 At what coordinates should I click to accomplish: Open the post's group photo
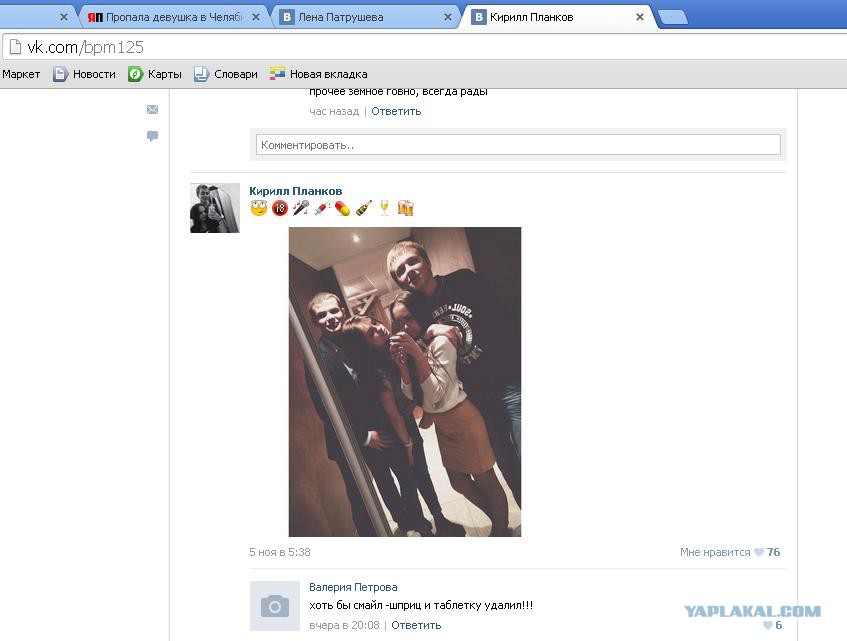pyautogui.click(x=404, y=382)
